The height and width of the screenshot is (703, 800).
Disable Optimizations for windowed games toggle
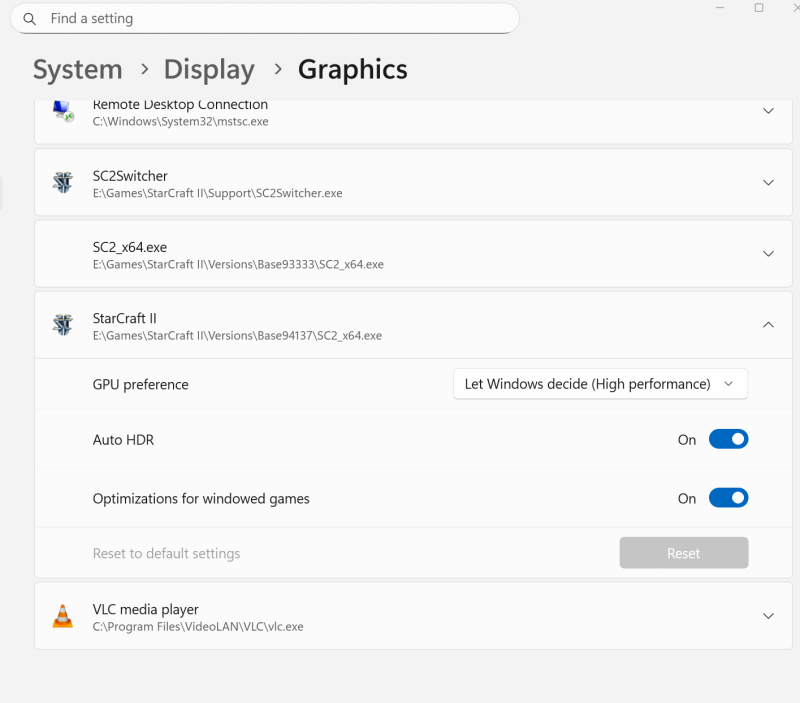coord(728,498)
